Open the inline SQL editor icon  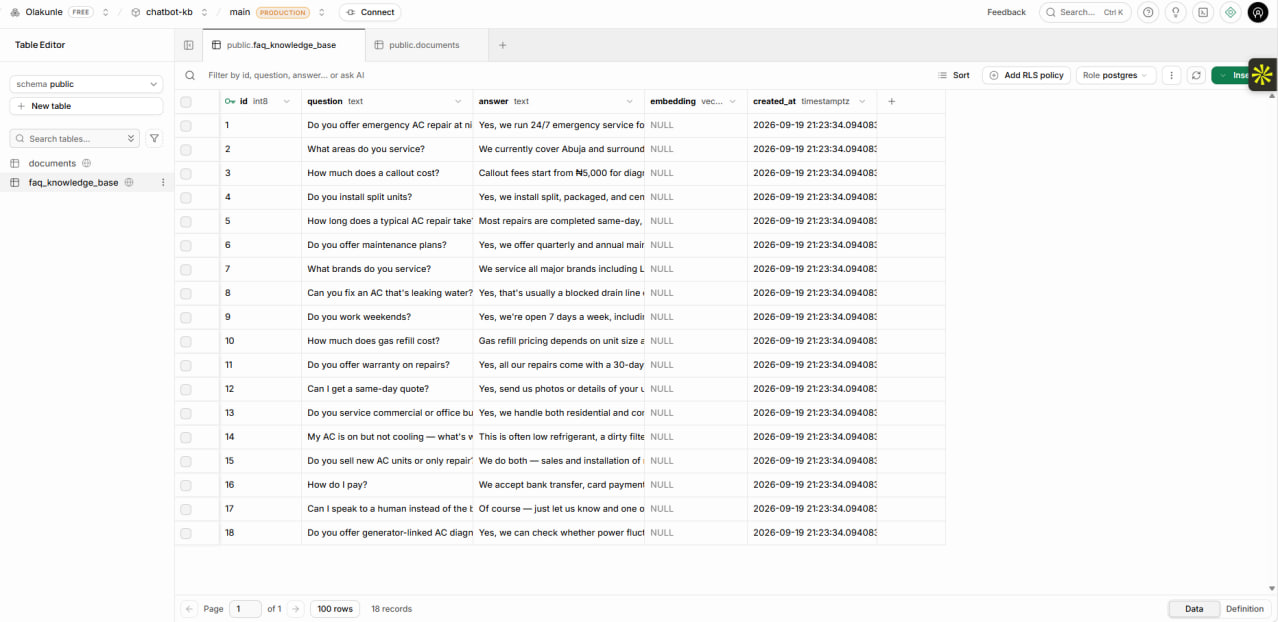[1203, 12]
